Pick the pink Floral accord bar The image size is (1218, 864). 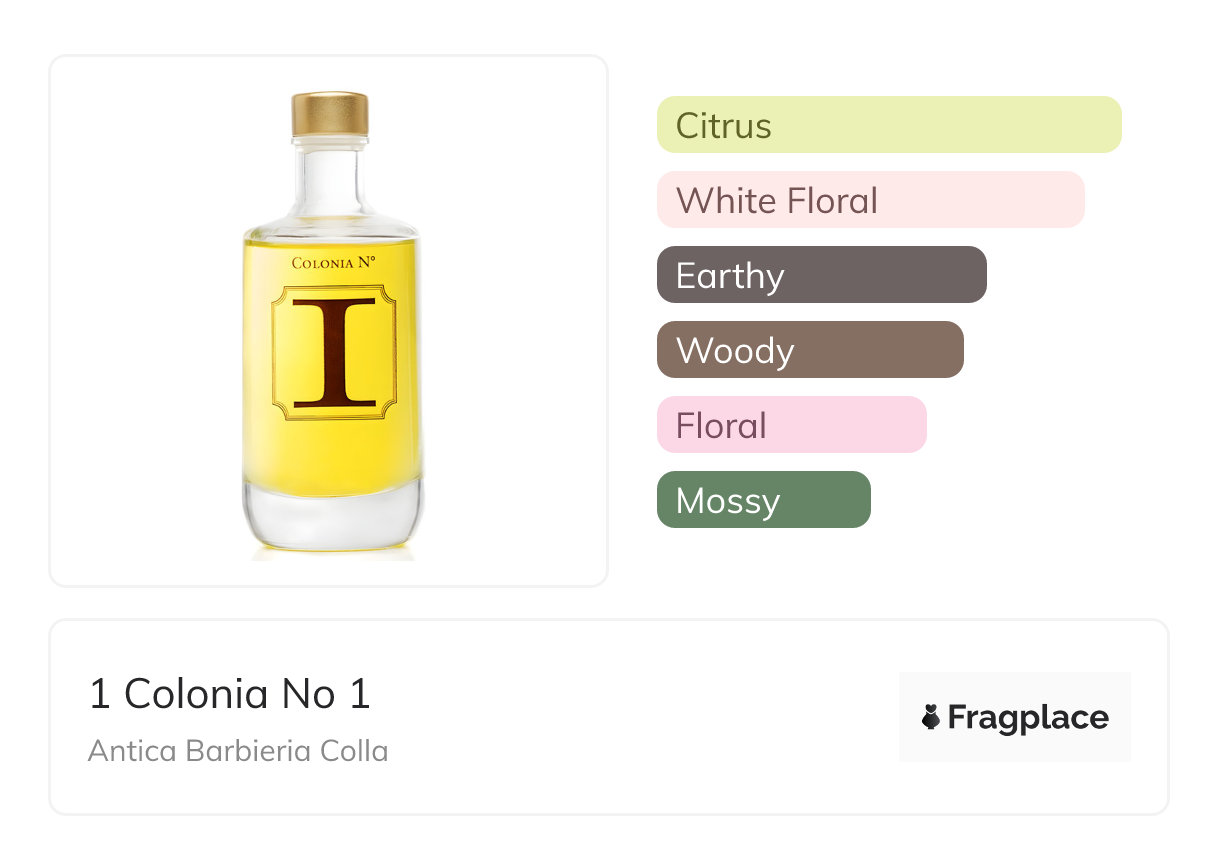tap(791, 425)
